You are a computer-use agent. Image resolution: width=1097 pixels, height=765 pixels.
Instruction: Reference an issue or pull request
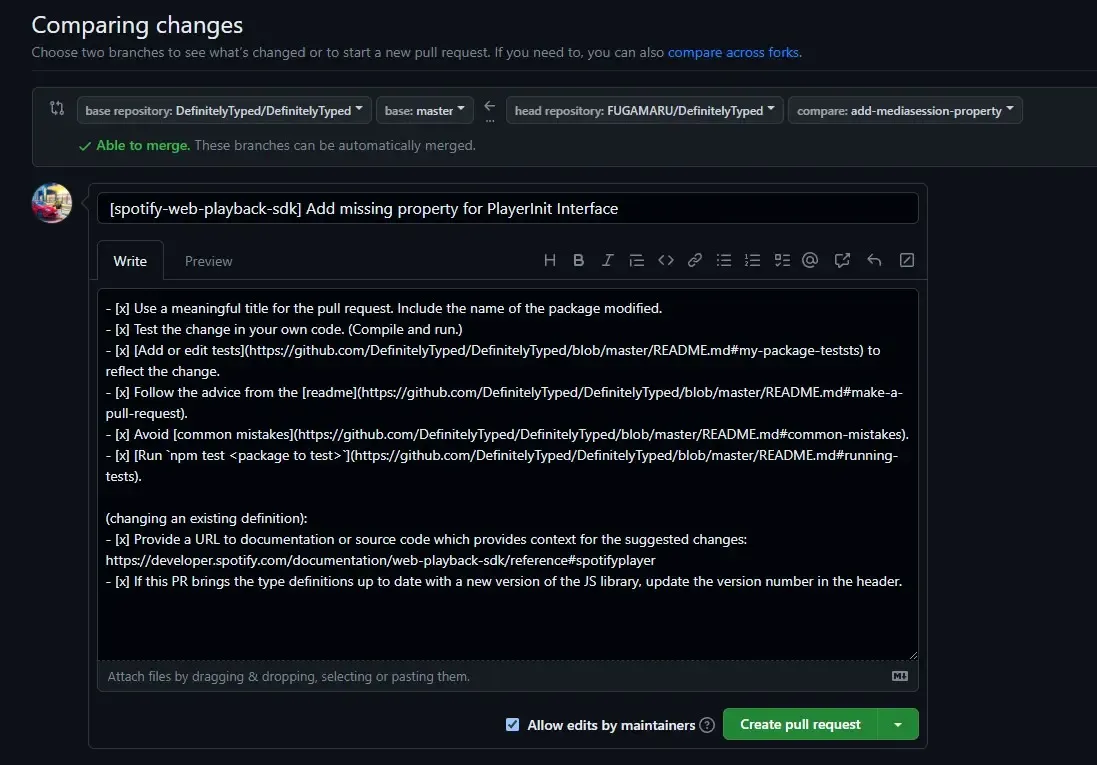[842, 260]
